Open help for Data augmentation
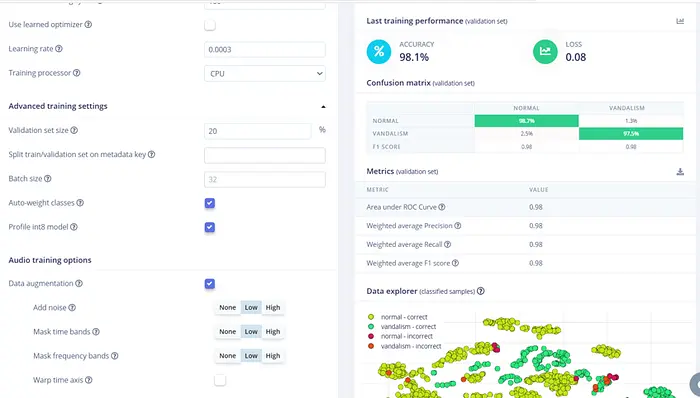This screenshot has width=700, height=398. pyautogui.click(x=79, y=283)
